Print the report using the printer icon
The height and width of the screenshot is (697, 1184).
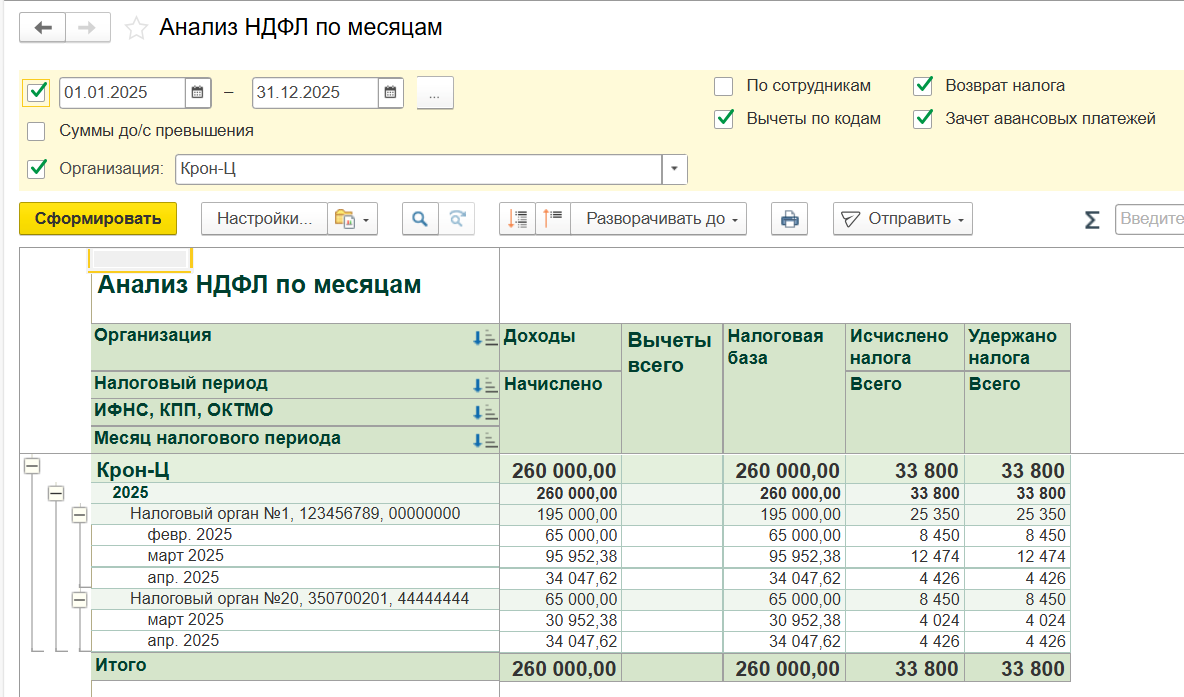(789, 218)
